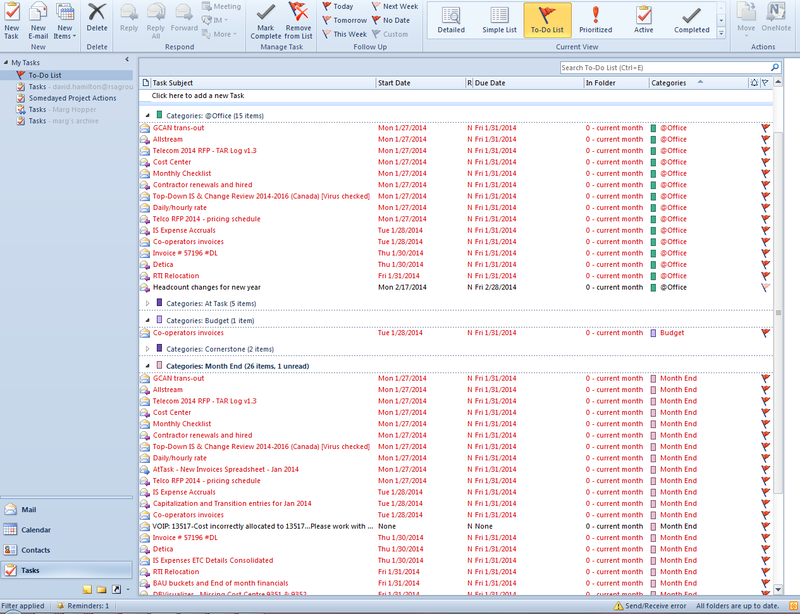Click the Search To-Do List field
The width and height of the screenshot is (800, 614).
(665, 67)
